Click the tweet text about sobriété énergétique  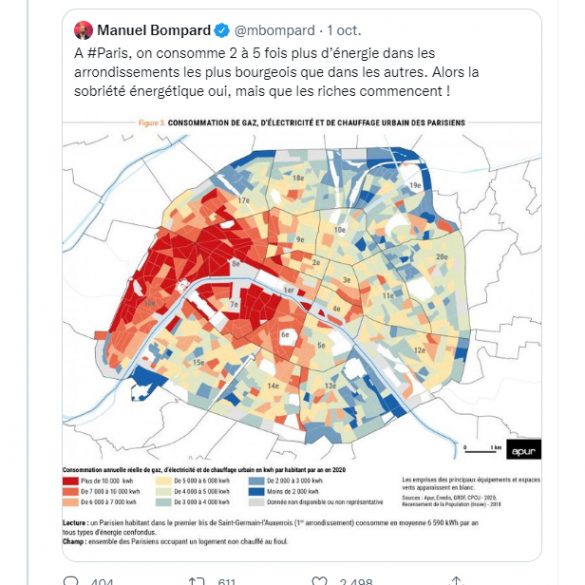(x=276, y=72)
